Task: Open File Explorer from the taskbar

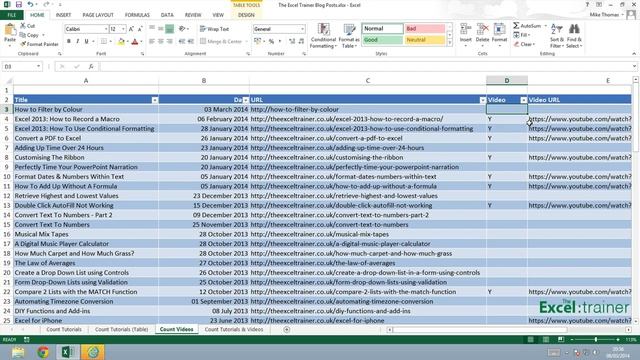Action: click(18, 352)
